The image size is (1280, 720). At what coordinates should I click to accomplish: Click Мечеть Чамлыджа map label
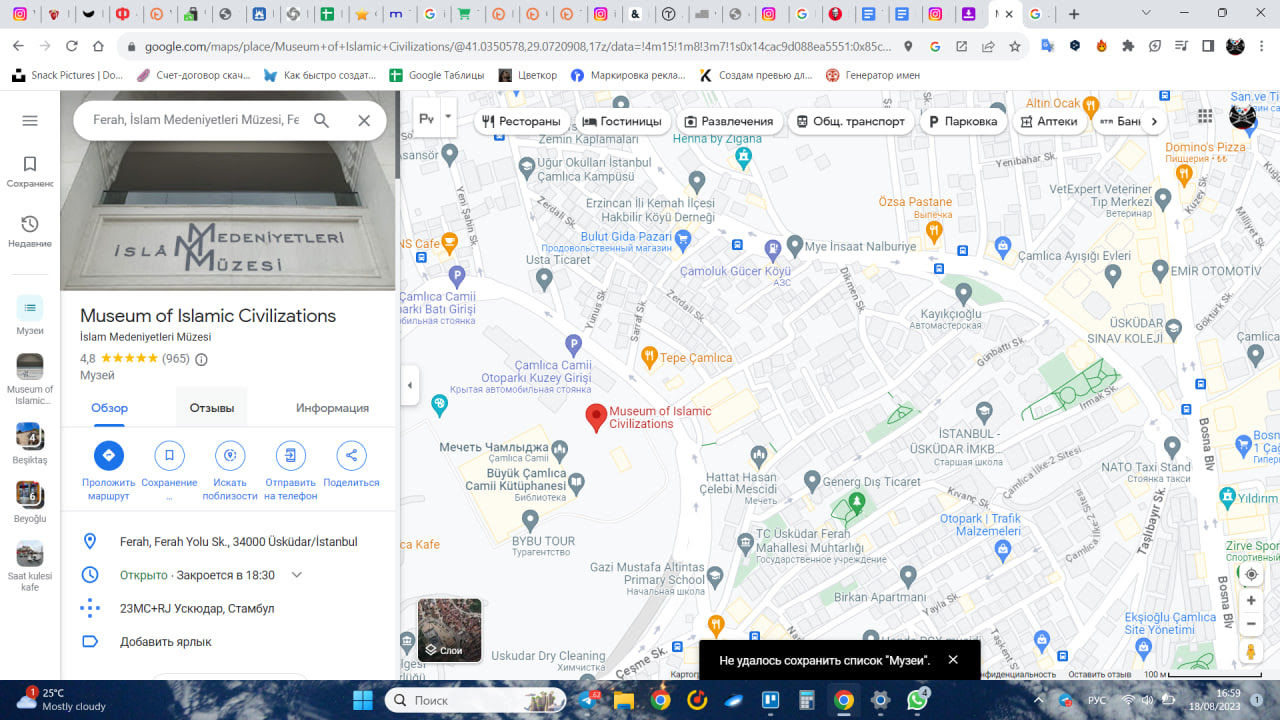coord(494,447)
